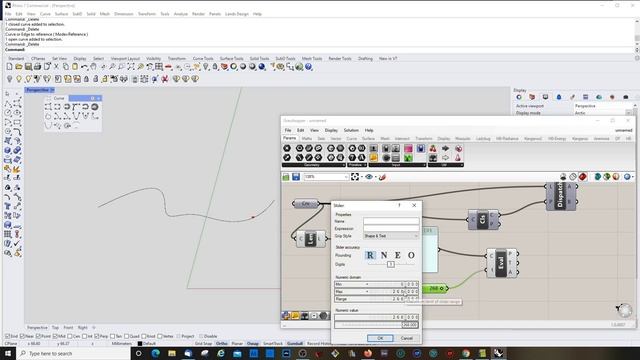Switch to the Maths tab in Grasshopper
Image resolution: width=640 pixels, height=360 pixels.
coord(307,139)
